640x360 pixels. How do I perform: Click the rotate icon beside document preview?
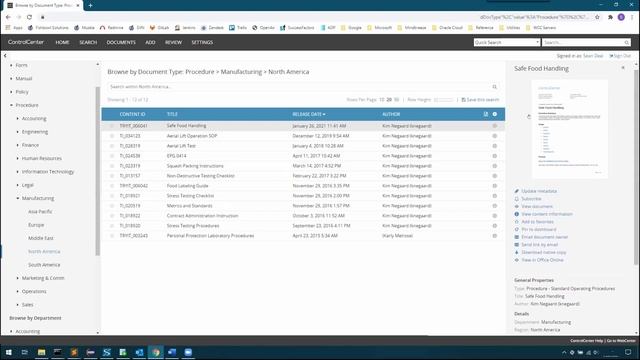pos(529,117)
